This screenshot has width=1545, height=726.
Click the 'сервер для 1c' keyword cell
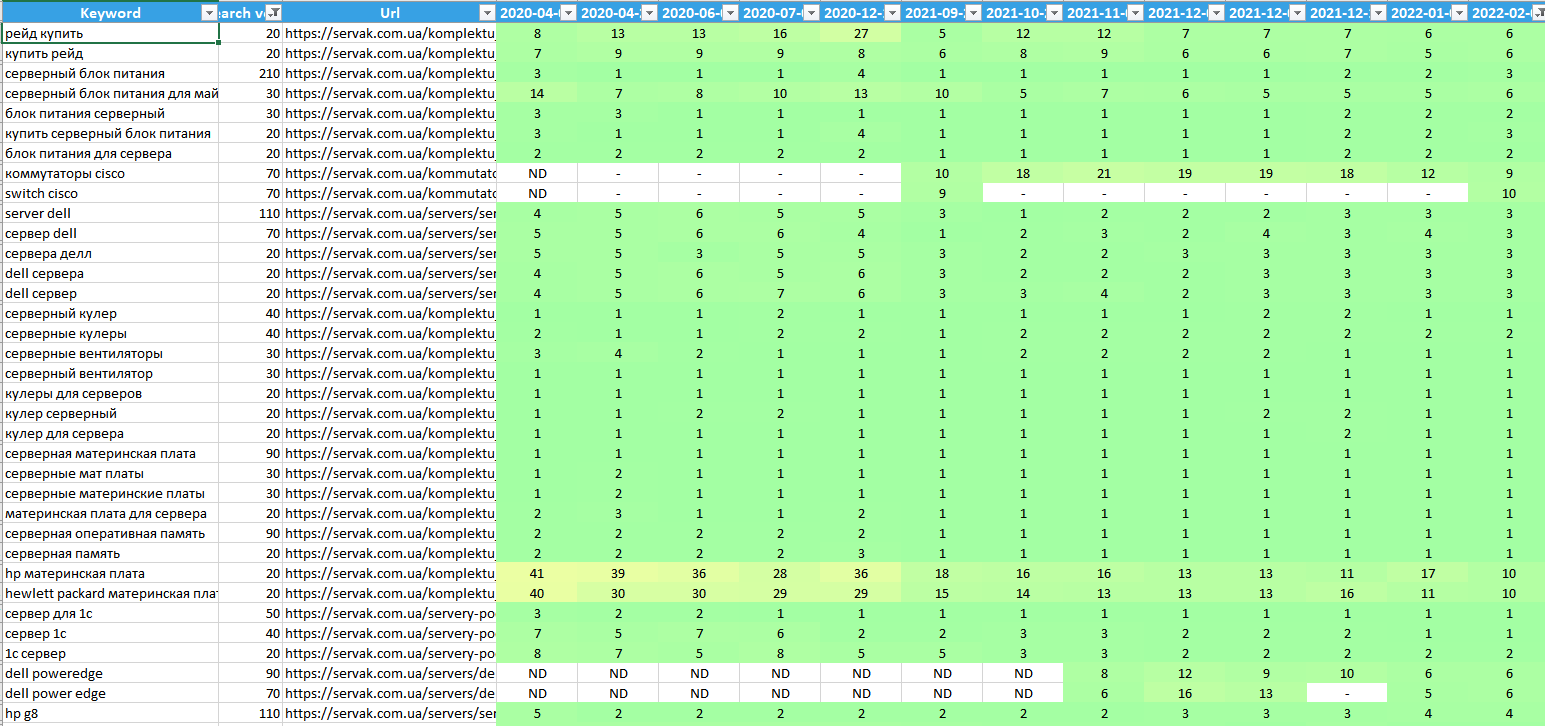[x=110, y=614]
